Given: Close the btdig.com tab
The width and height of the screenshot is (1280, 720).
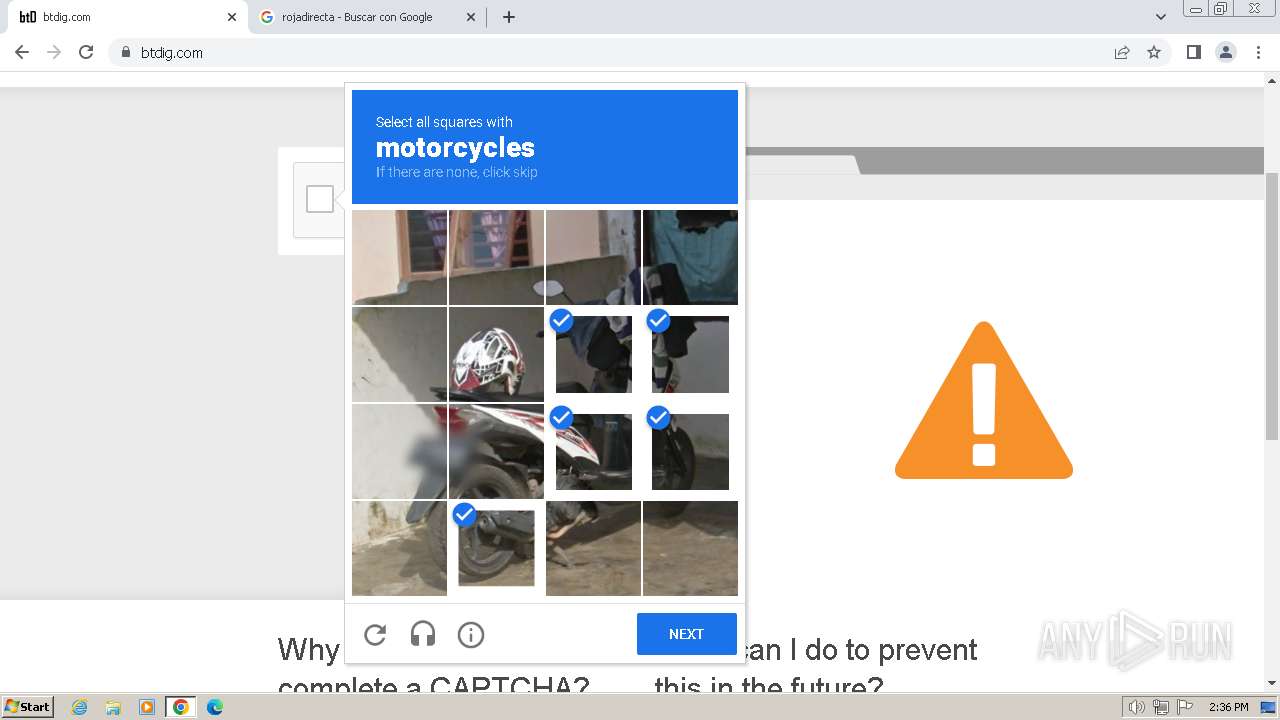Looking at the screenshot, I should 232,17.
